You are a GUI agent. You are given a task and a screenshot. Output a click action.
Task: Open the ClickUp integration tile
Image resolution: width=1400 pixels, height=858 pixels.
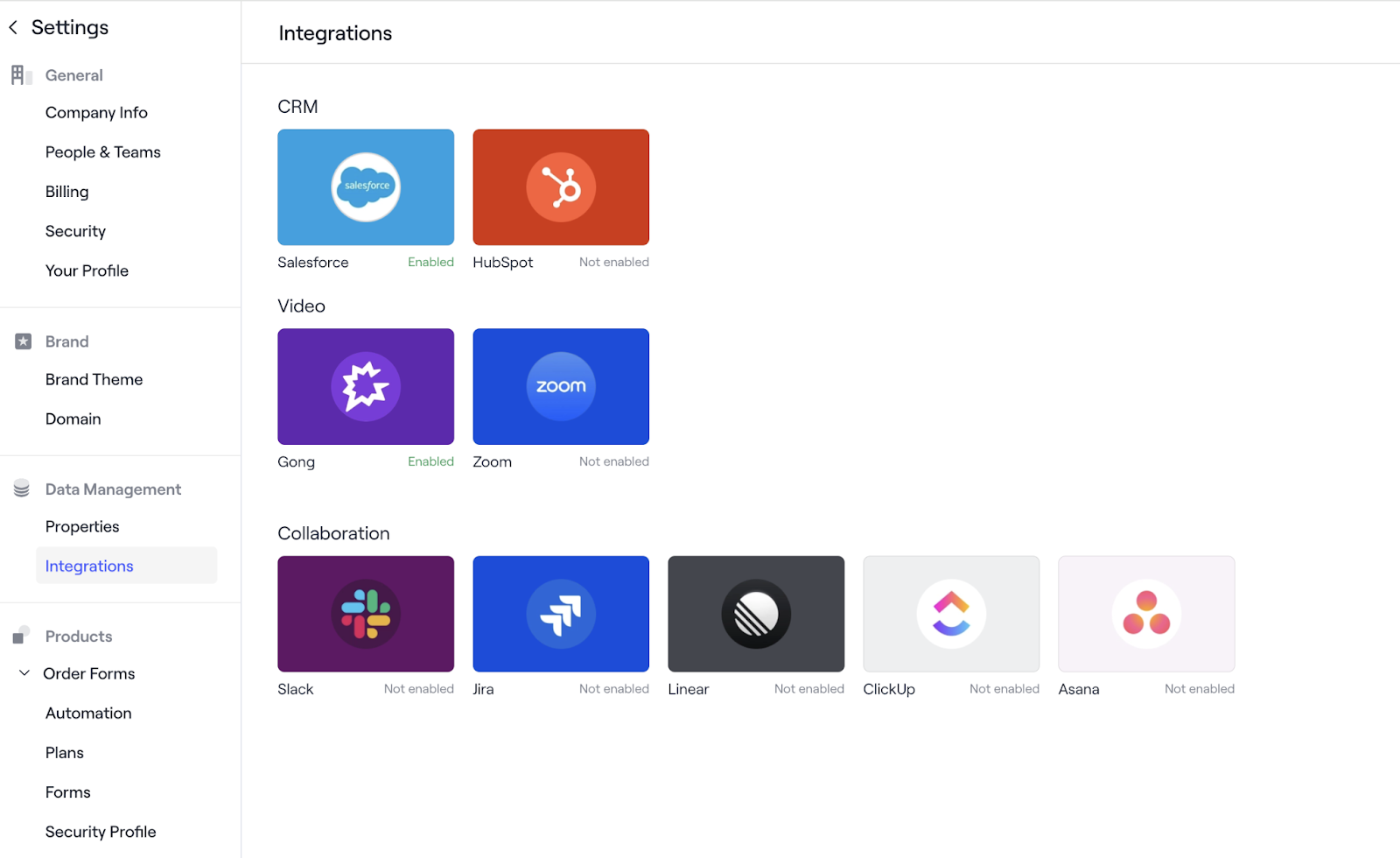coord(950,613)
